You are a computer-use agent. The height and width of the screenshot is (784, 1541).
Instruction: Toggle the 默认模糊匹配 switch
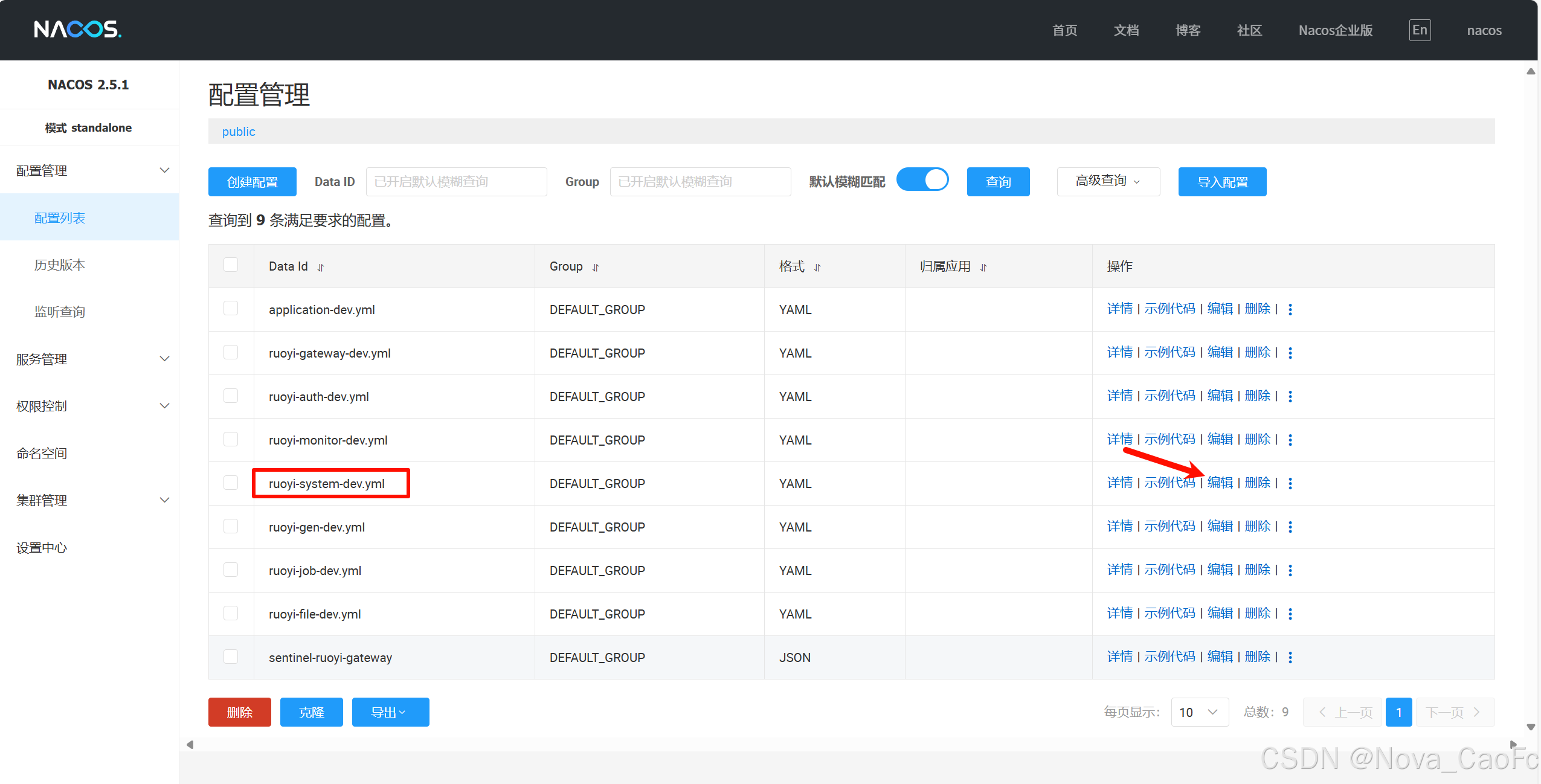tap(922, 180)
